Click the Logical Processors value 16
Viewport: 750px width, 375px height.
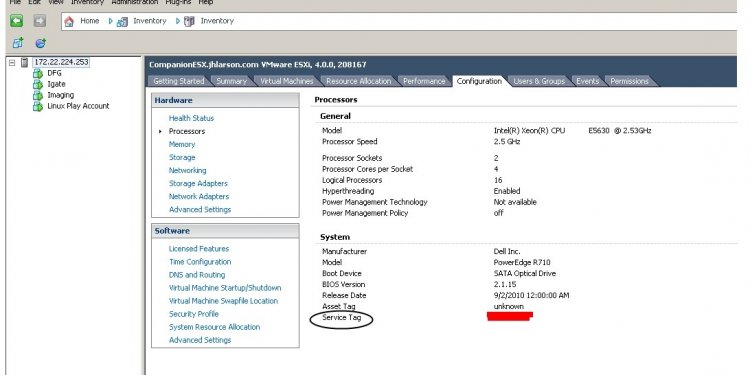(498, 180)
